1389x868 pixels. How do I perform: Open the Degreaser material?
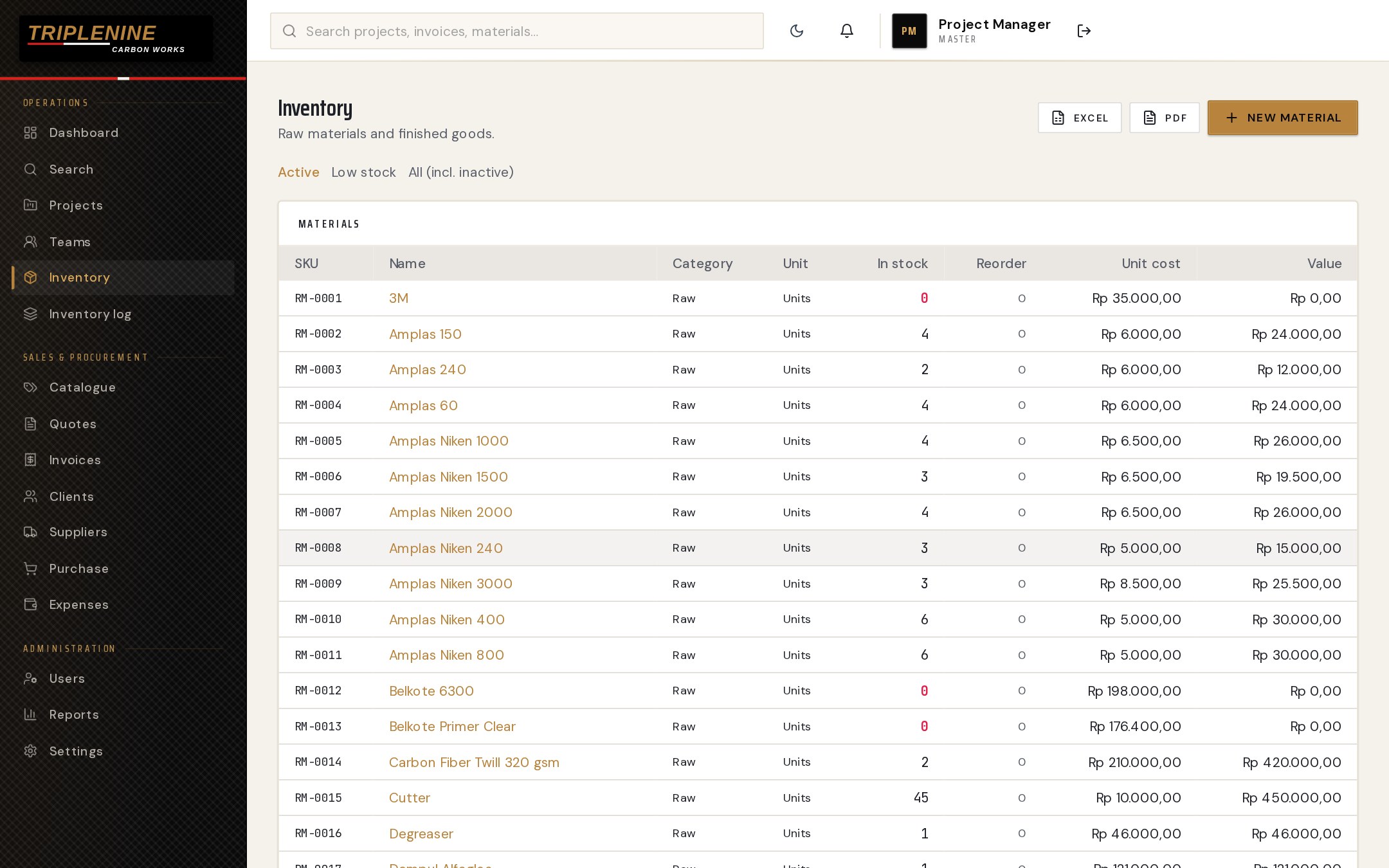[x=421, y=834]
